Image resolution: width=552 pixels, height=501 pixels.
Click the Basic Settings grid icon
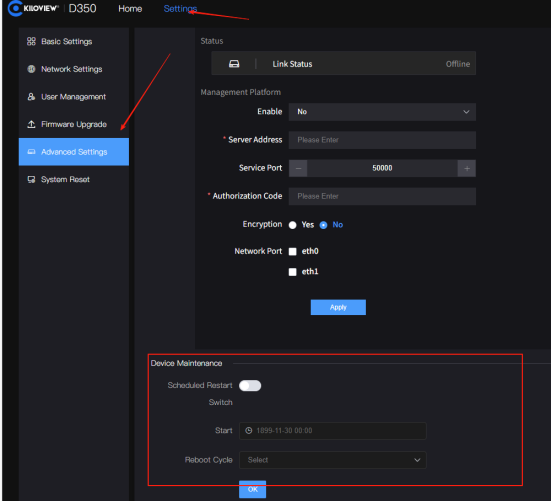tap(31, 42)
